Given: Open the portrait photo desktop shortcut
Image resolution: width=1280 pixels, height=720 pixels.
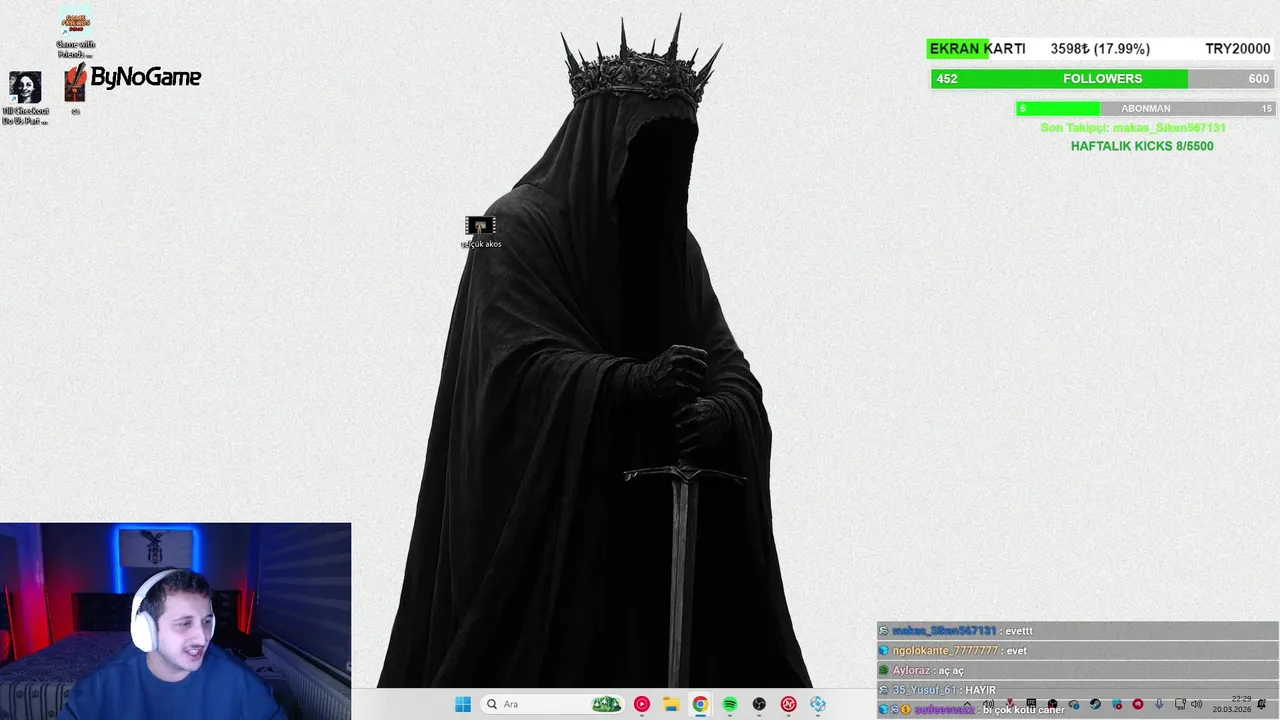Looking at the screenshot, I should coord(25,98).
